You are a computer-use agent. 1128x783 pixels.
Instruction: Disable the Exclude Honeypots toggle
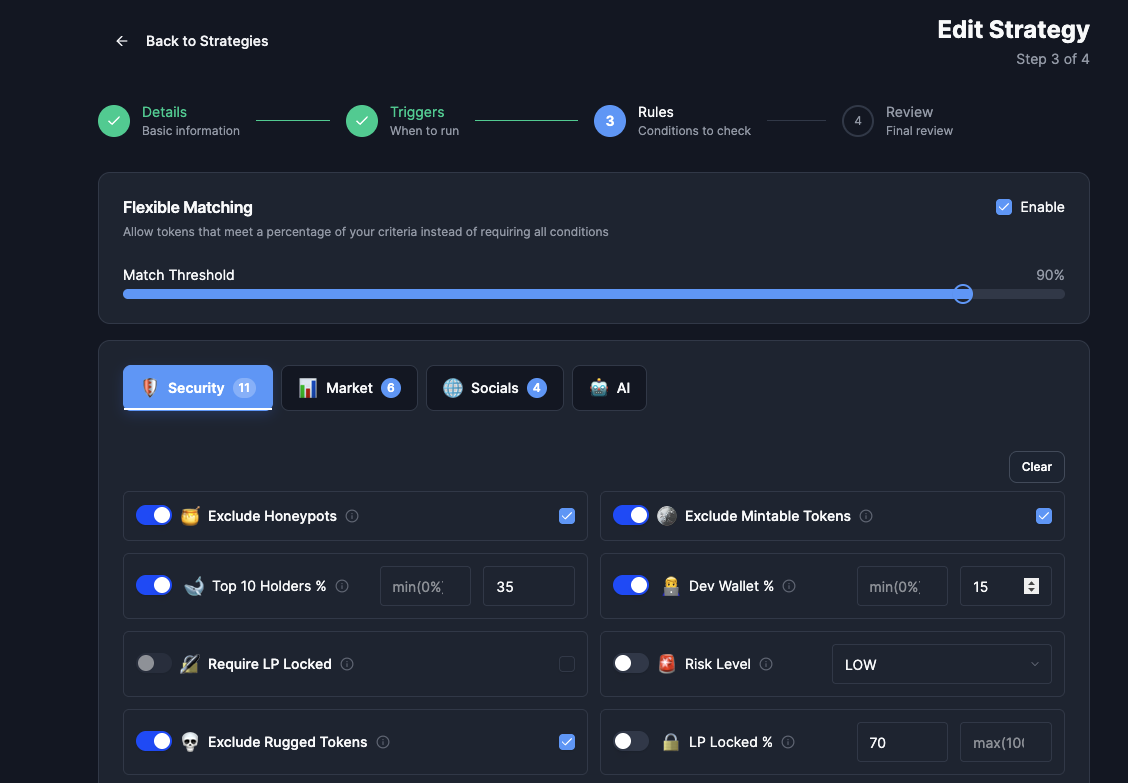click(153, 516)
